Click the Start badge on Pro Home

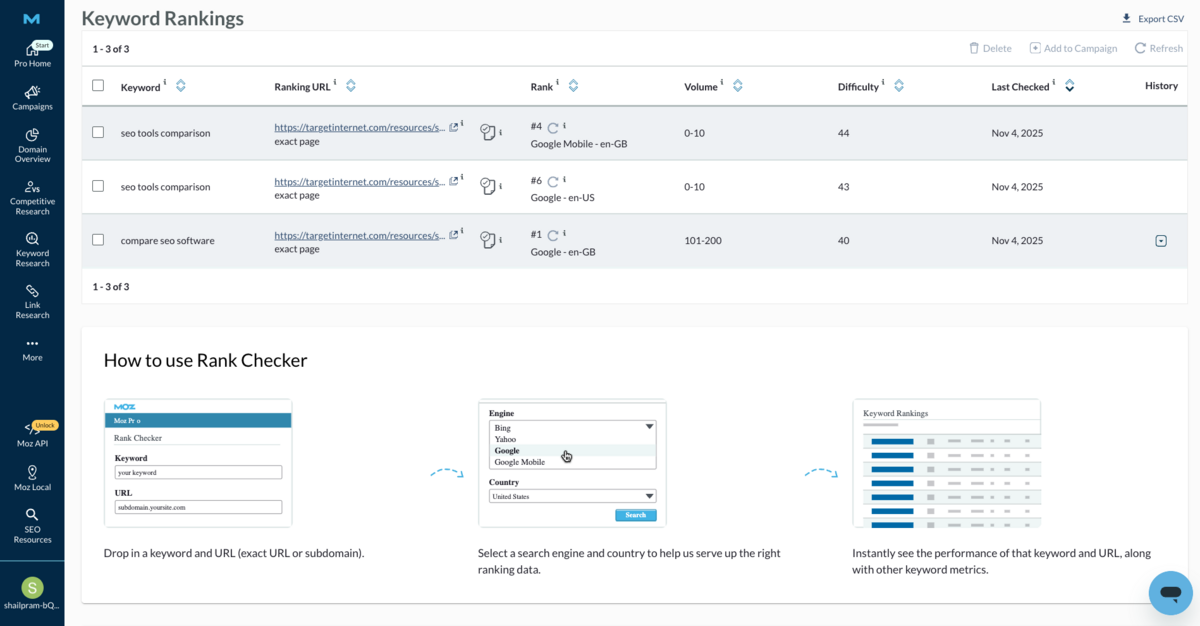tap(42, 45)
